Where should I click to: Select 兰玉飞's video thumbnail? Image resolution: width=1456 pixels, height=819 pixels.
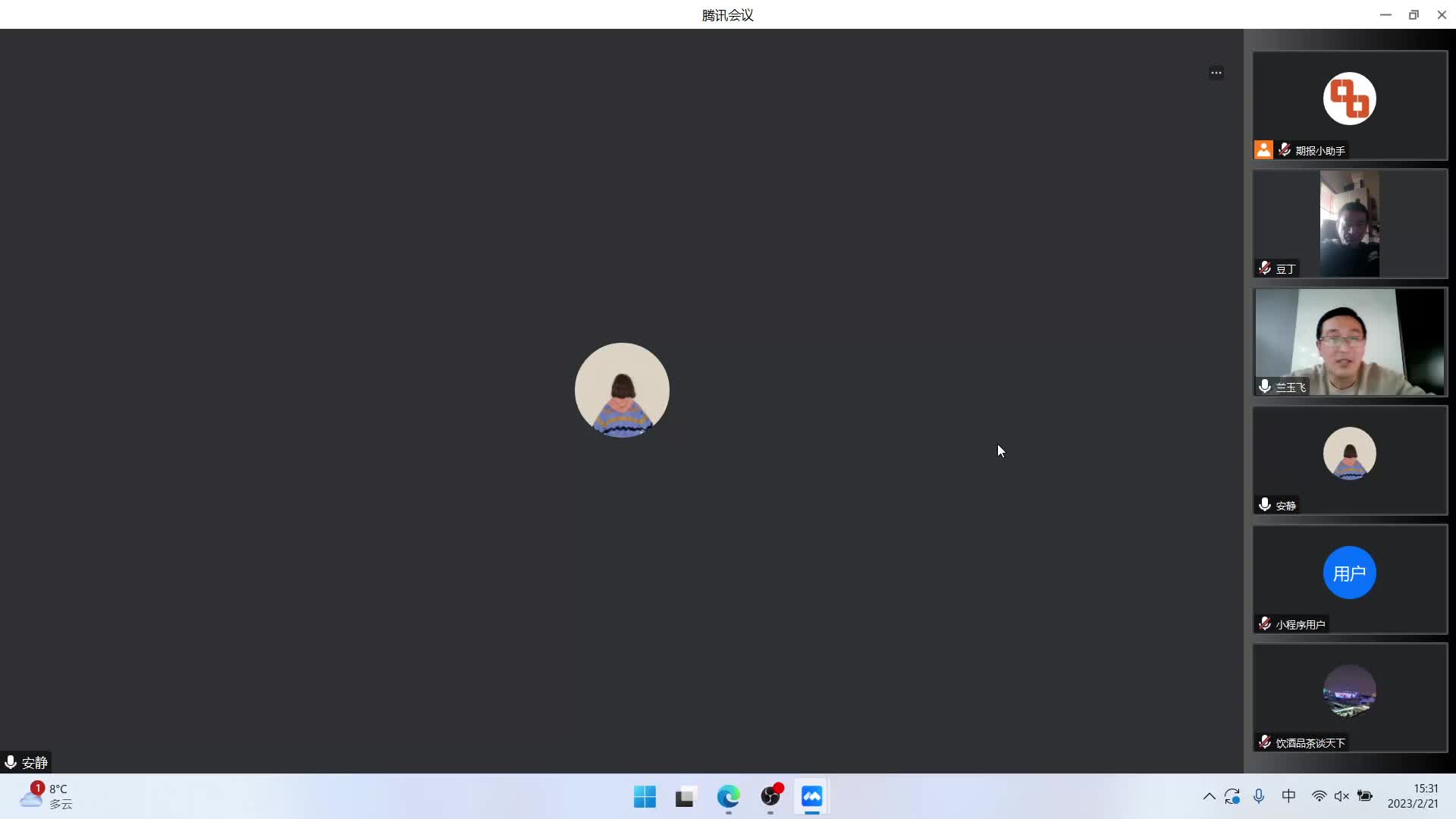tap(1349, 341)
